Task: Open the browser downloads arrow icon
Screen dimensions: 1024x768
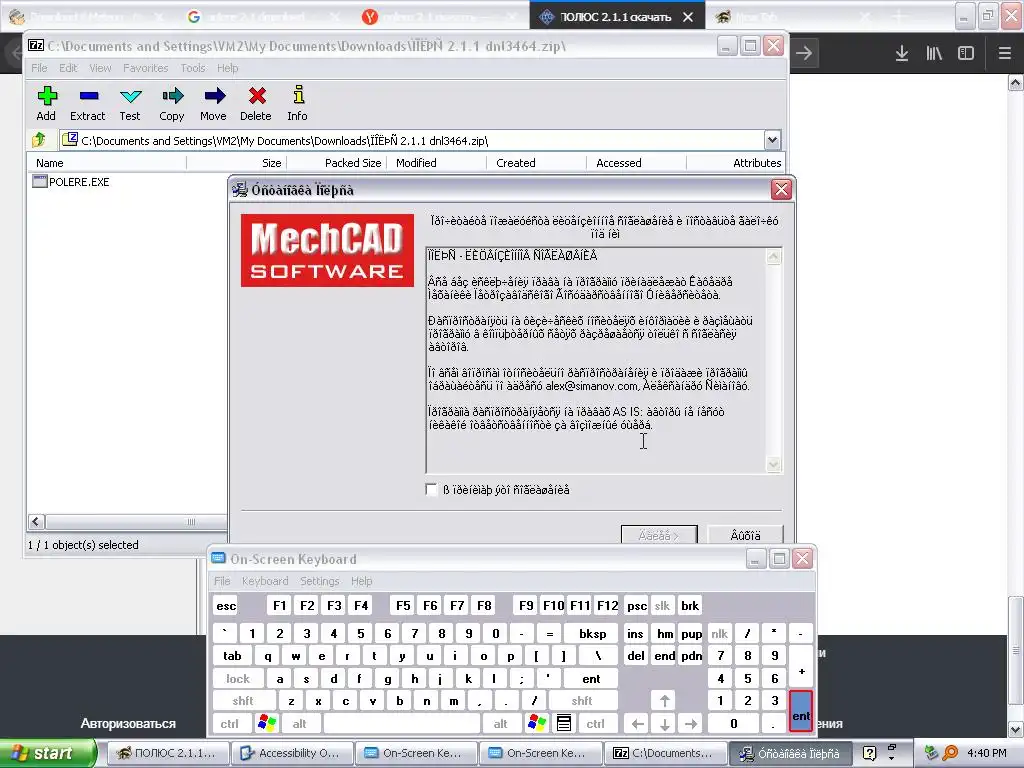Action: pos(902,53)
